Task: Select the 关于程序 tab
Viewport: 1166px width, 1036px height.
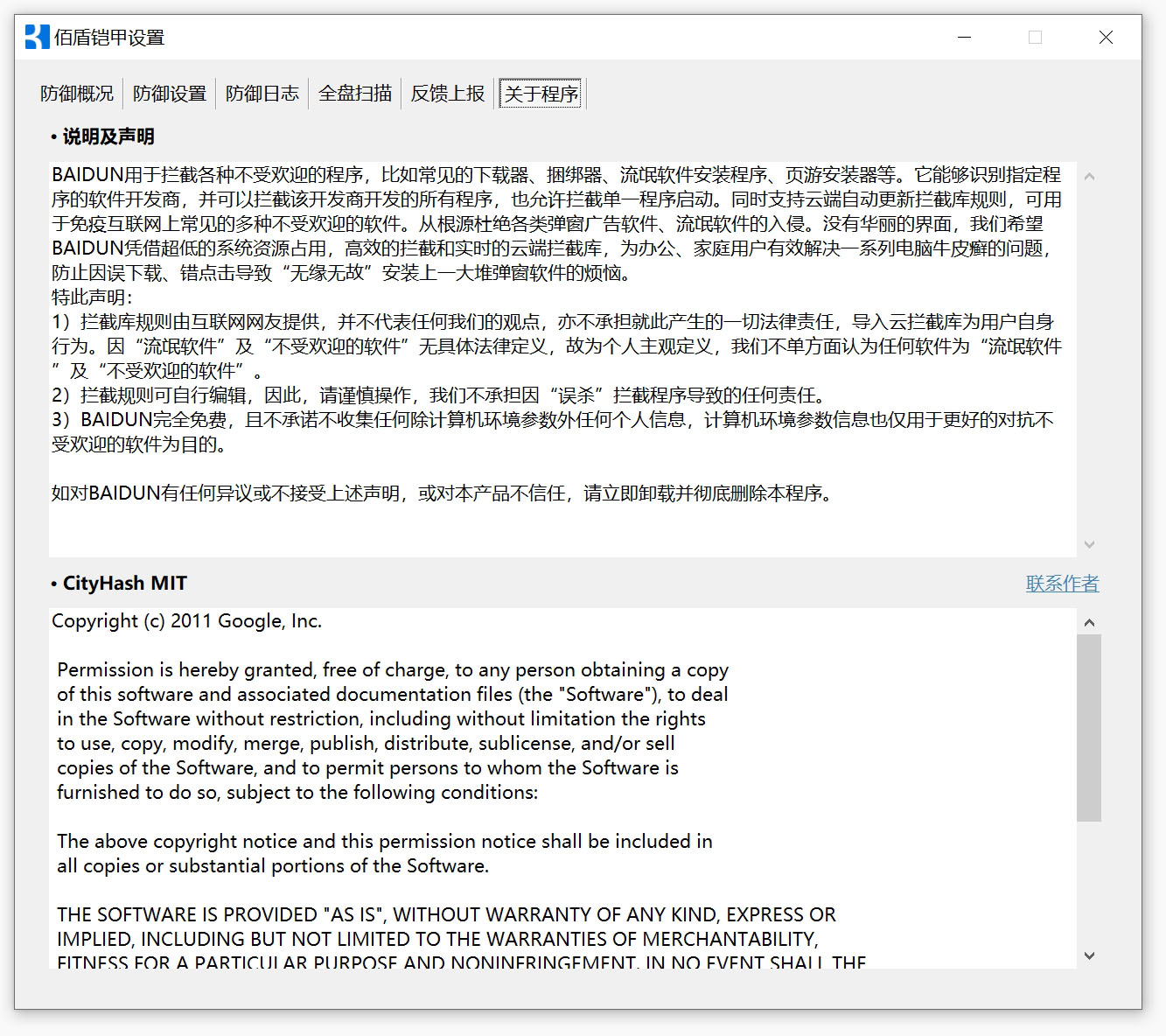Action: (x=541, y=94)
